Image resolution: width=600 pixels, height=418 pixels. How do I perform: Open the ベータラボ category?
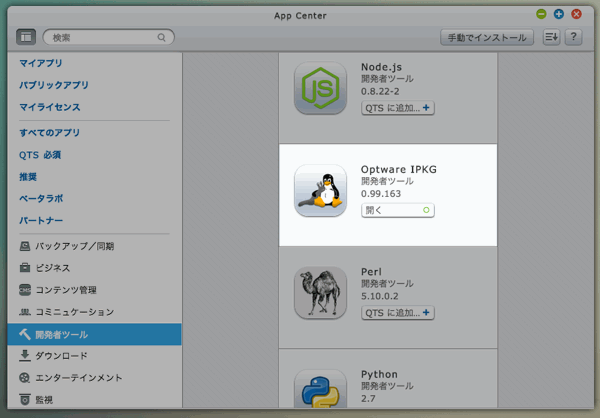pos(41,199)
